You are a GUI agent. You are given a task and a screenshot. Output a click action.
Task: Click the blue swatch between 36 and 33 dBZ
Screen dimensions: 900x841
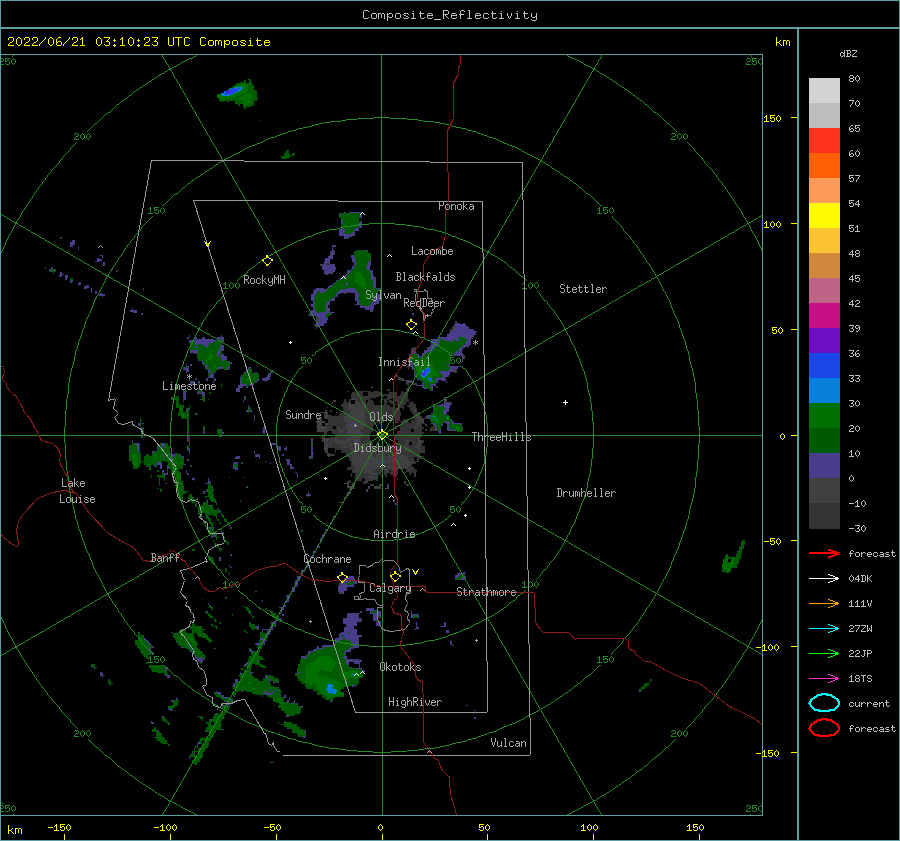(x=824, y=366)
